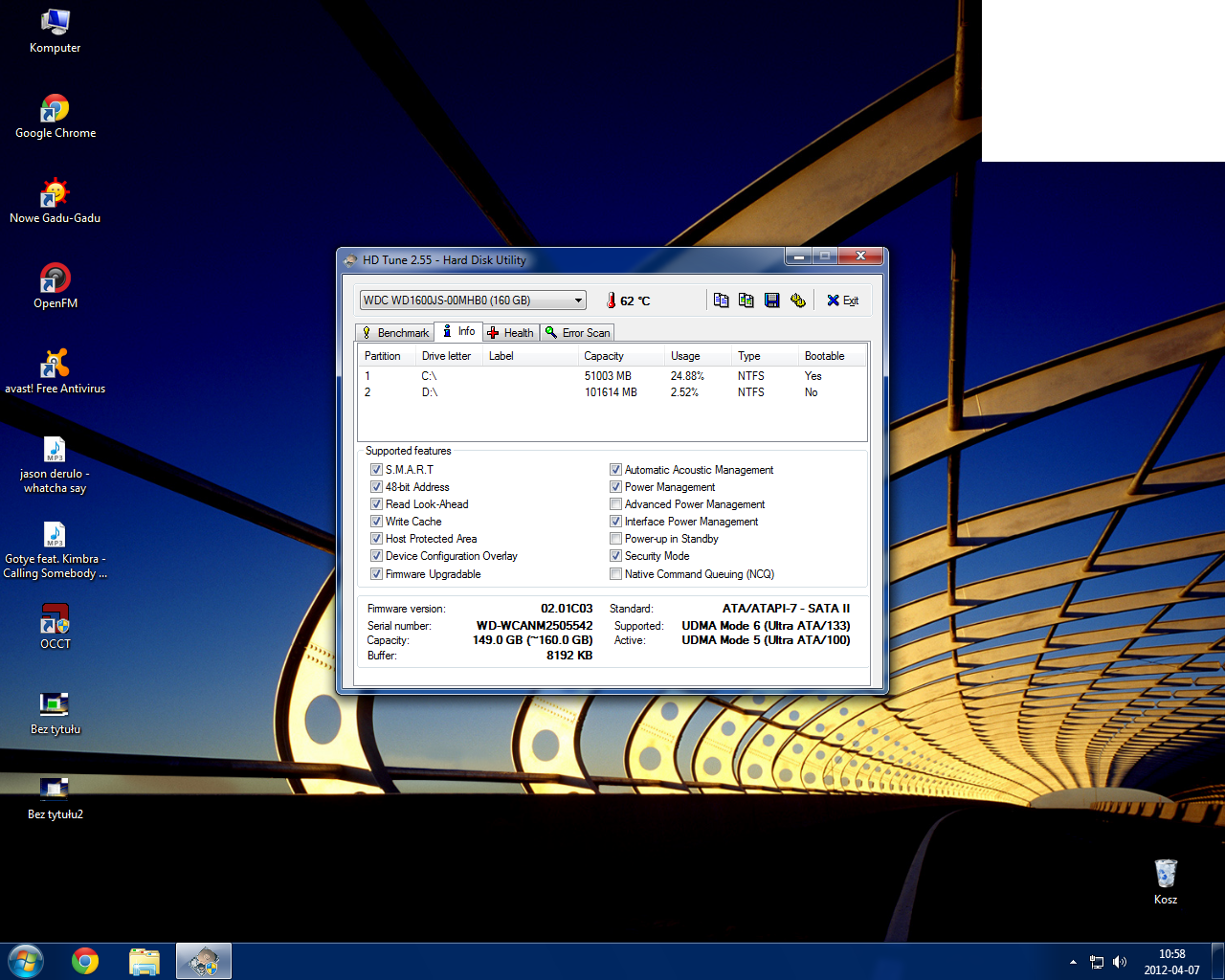Save screenshot using floppy disk icon
1225x980 pixels.
(x=772, y=301)
